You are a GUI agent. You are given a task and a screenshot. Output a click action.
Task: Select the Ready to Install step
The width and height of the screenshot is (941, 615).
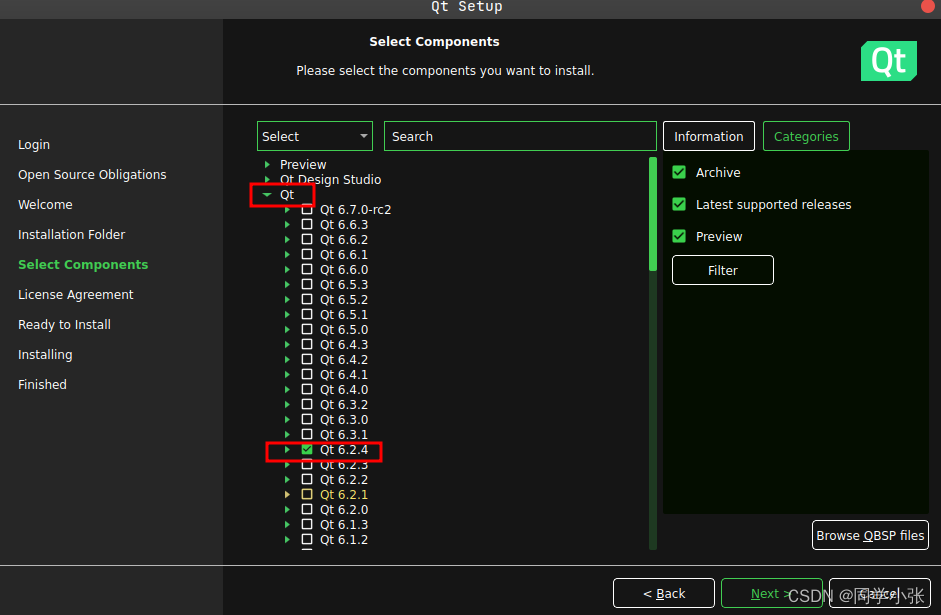point(64,325)
